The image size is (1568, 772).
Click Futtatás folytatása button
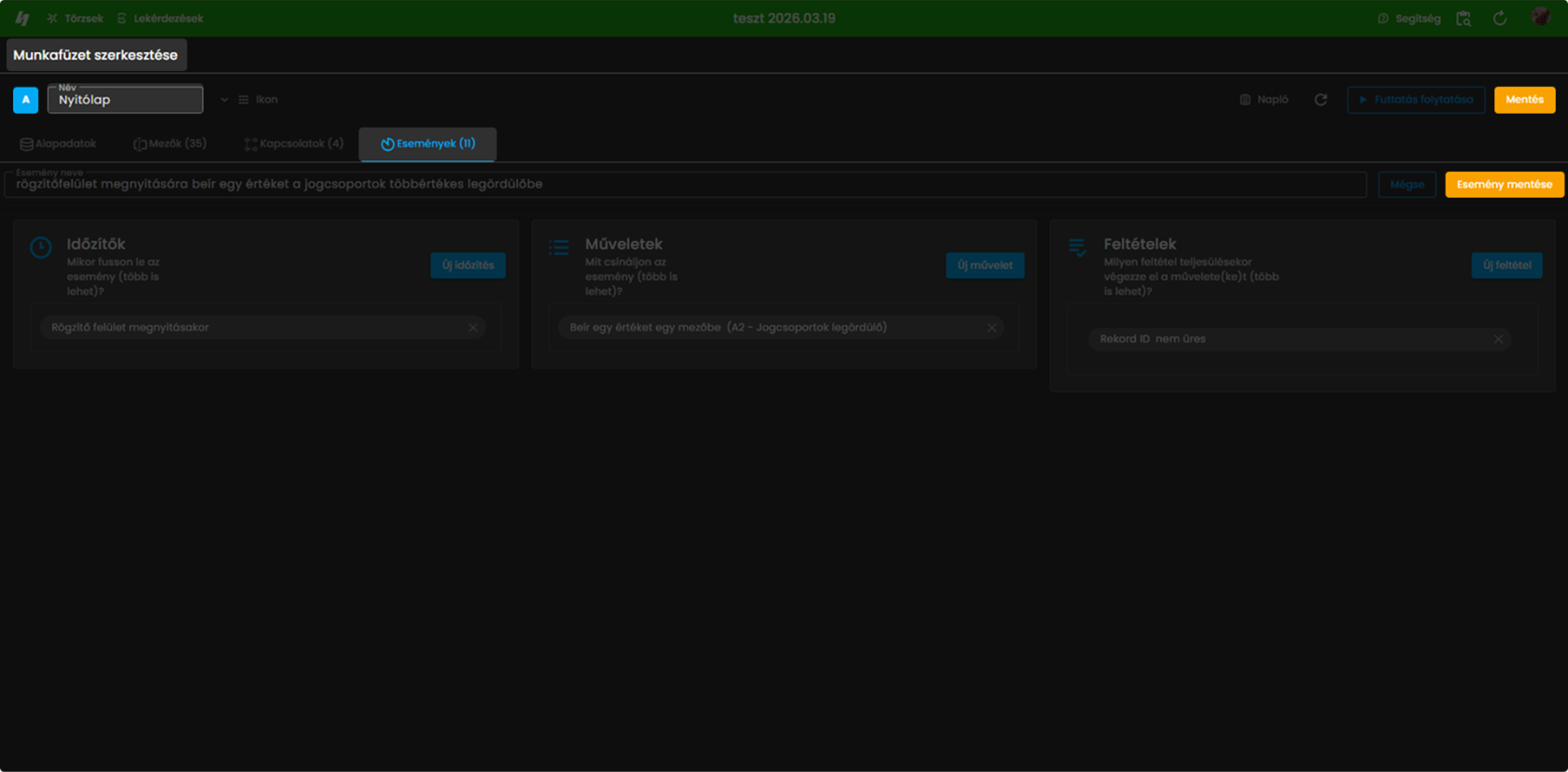pyautogui.click(x=1416, y=100)
